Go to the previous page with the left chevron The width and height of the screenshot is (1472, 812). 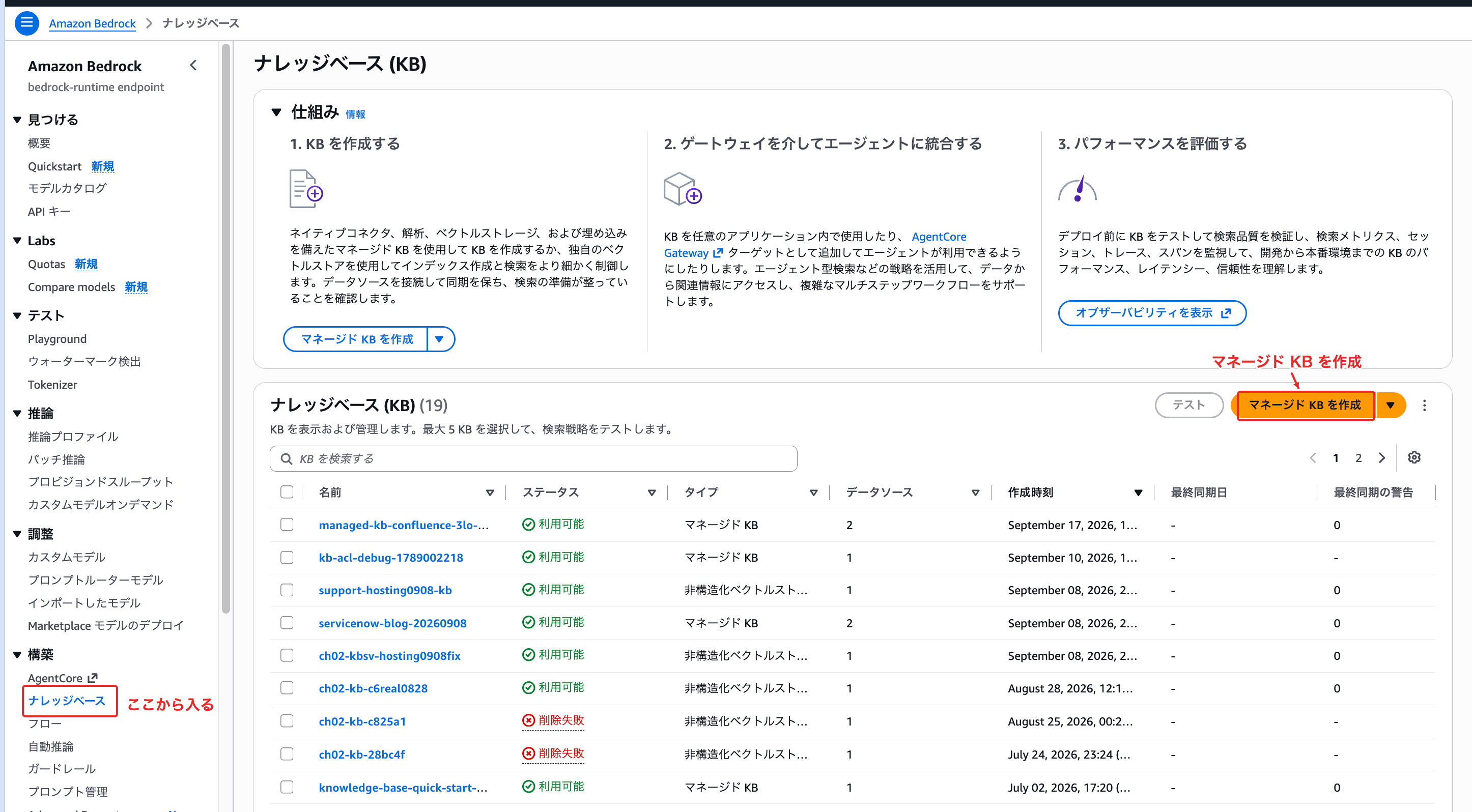(1313, 458)
